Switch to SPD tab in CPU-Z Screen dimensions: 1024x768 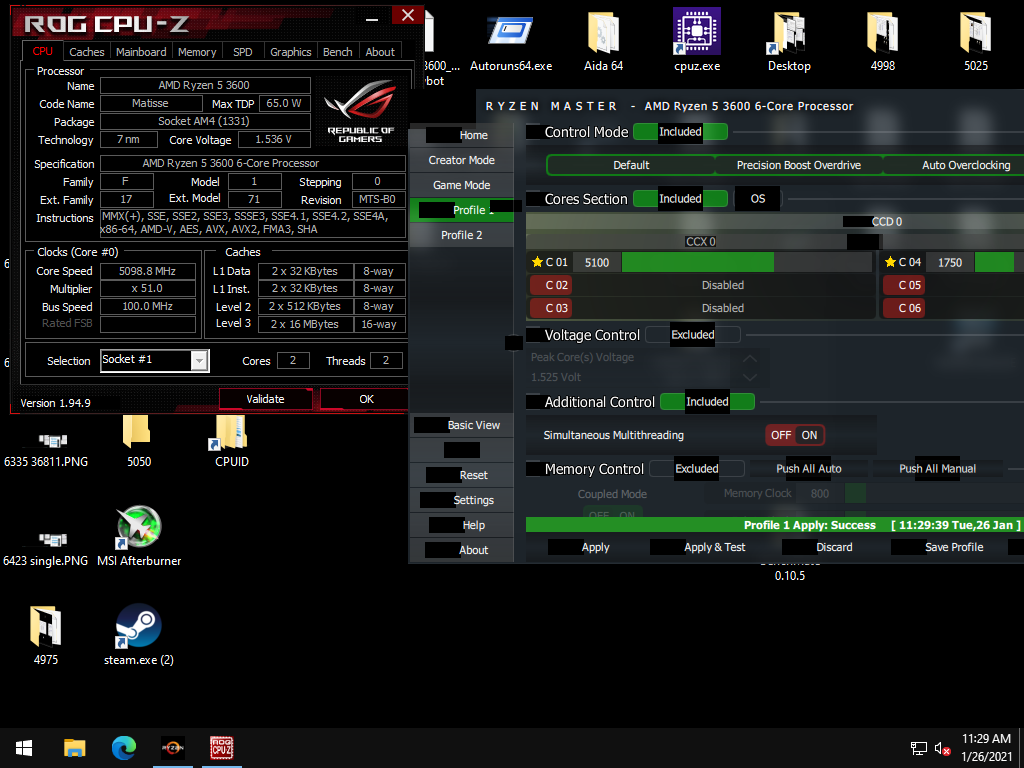click(x=243, y=52)
